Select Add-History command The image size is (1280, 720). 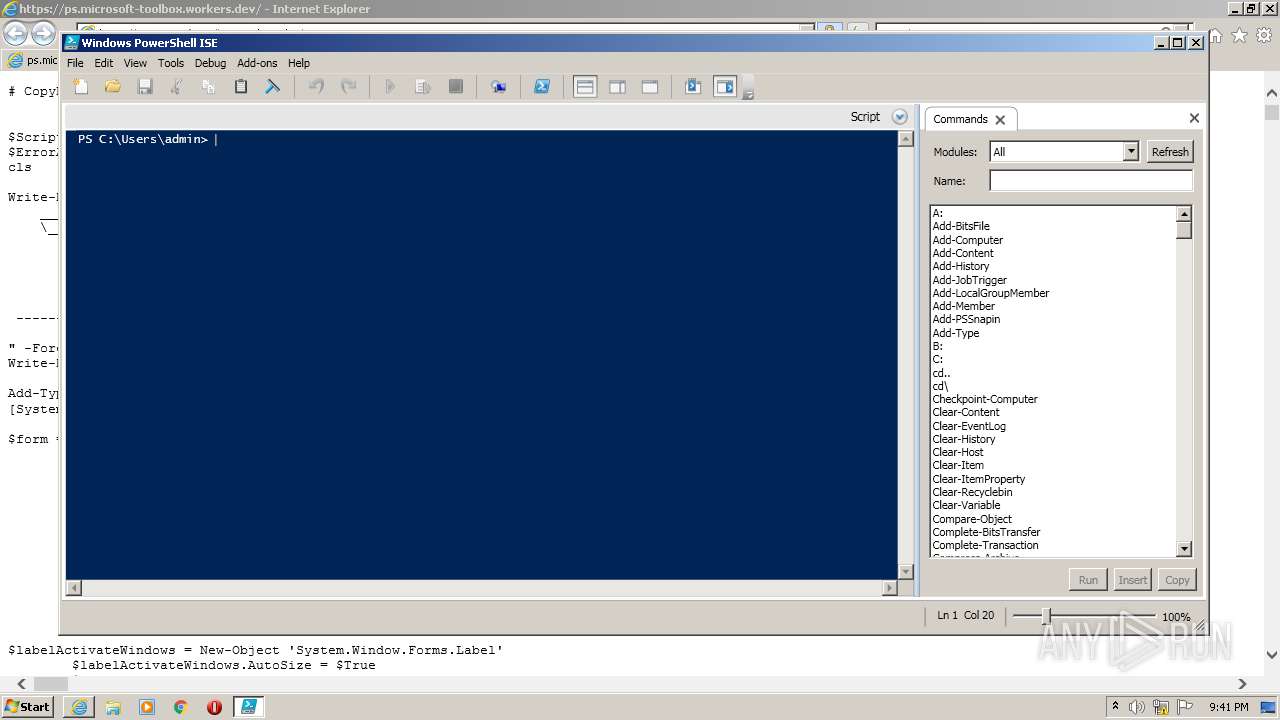[961, 266]
